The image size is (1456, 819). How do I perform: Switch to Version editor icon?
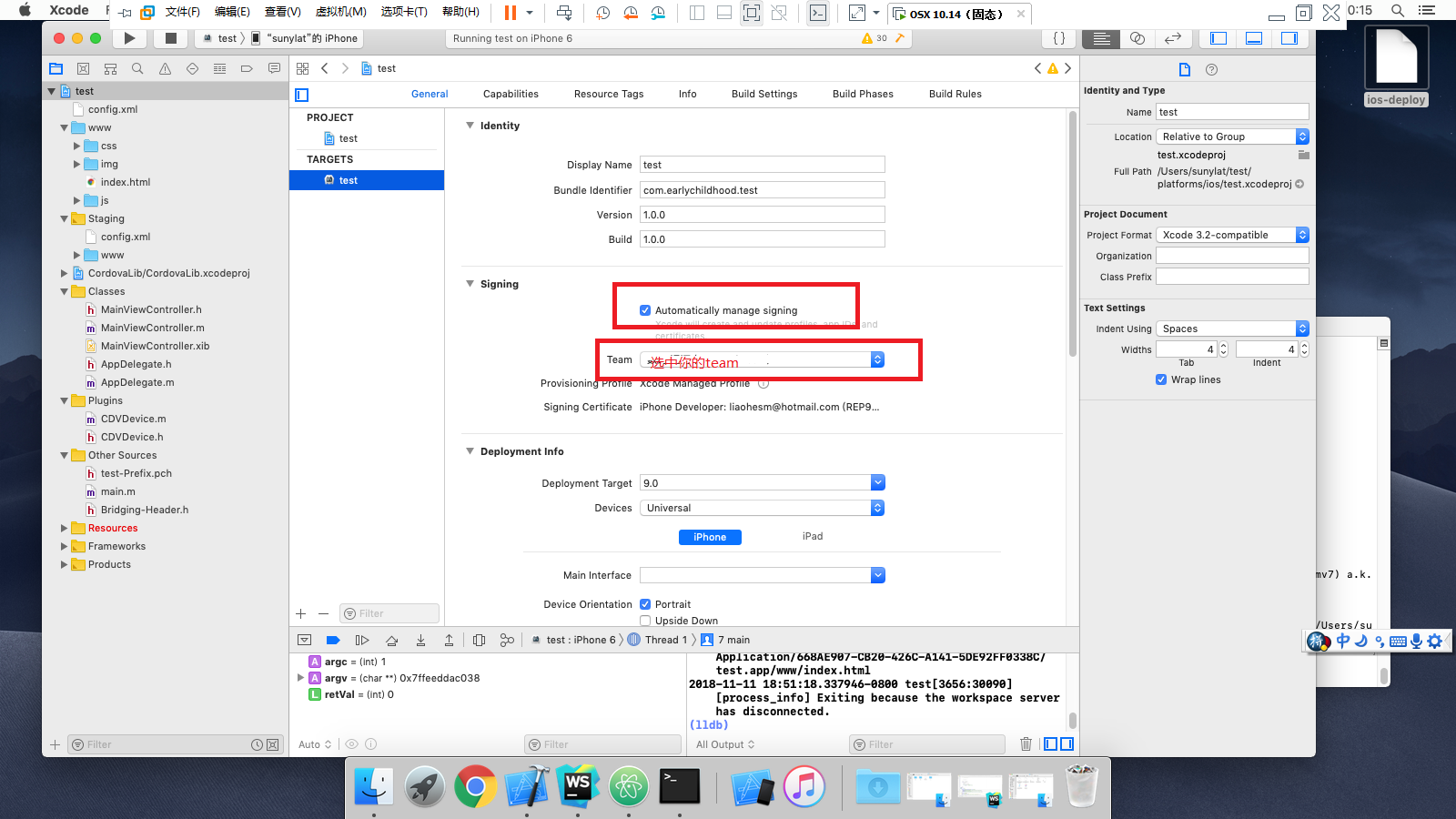pyautogui.click(x=1173, y=38)
